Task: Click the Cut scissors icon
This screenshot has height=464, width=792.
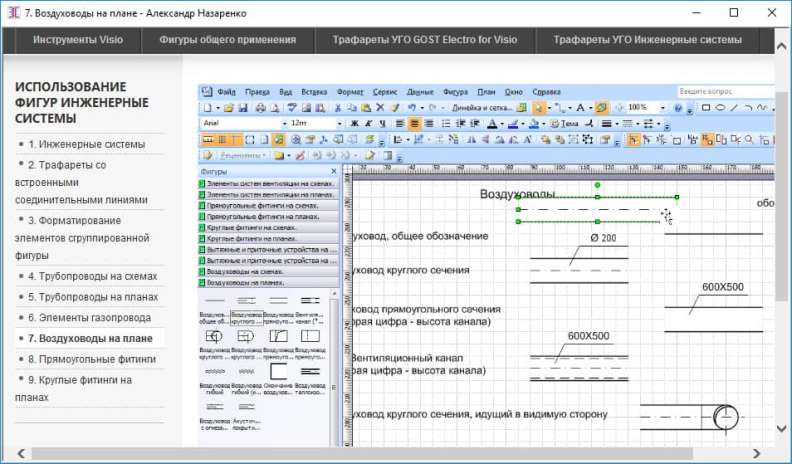Action: (338, 108)
